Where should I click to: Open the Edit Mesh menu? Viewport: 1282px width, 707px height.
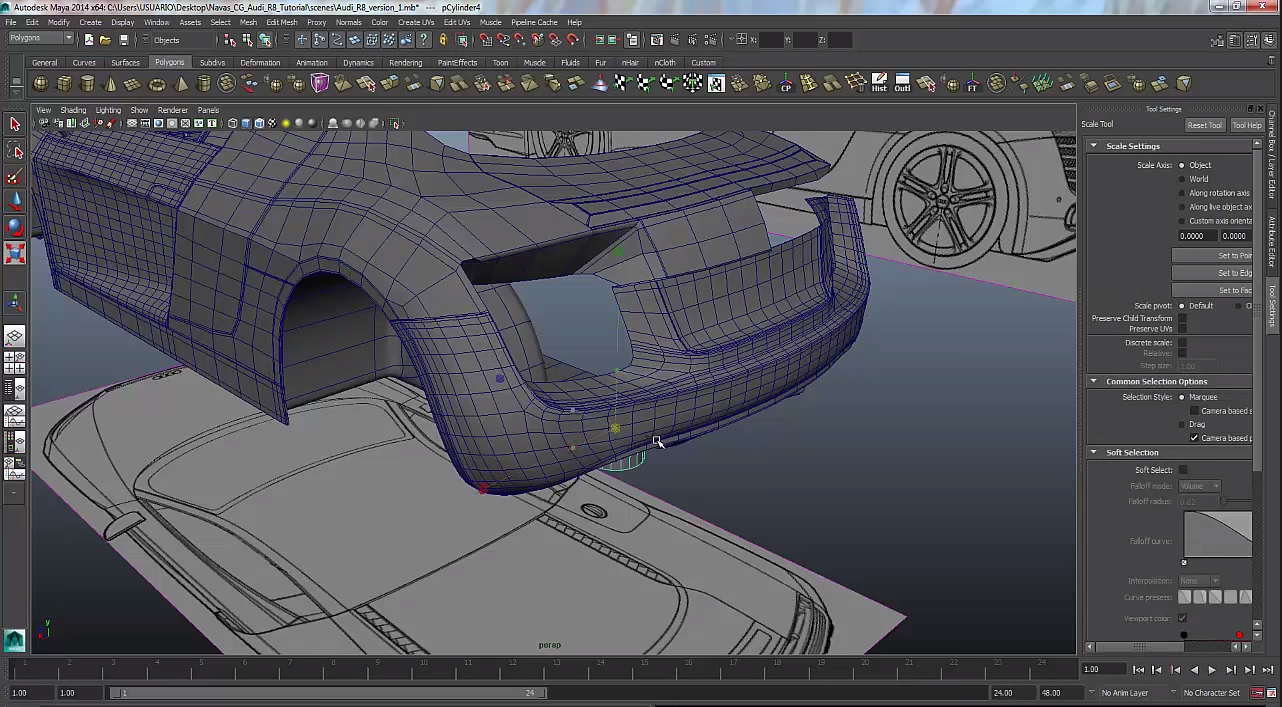281,22
